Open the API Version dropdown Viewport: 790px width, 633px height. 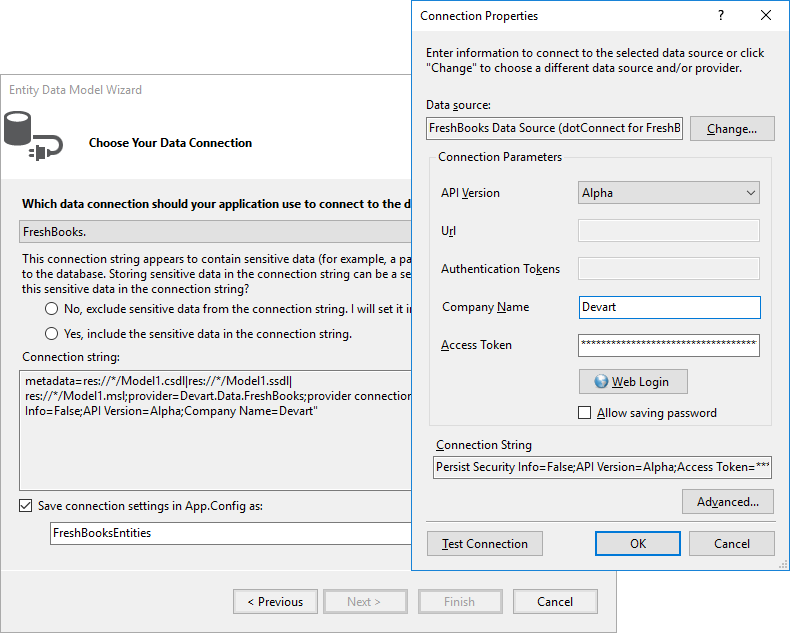point(669,193)
